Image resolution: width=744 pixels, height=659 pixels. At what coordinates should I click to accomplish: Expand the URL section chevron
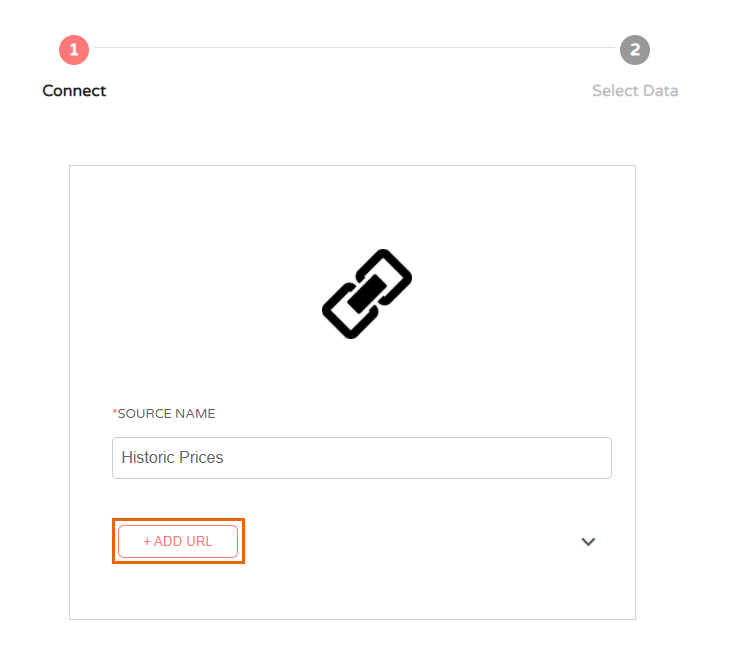[588, 541]
